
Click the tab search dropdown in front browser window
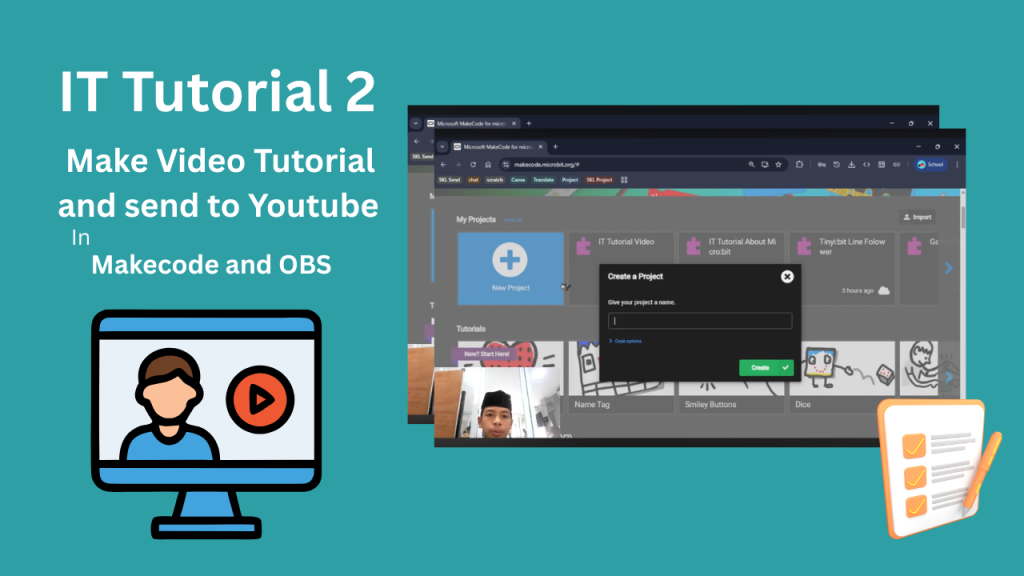[x=442, y=147]
